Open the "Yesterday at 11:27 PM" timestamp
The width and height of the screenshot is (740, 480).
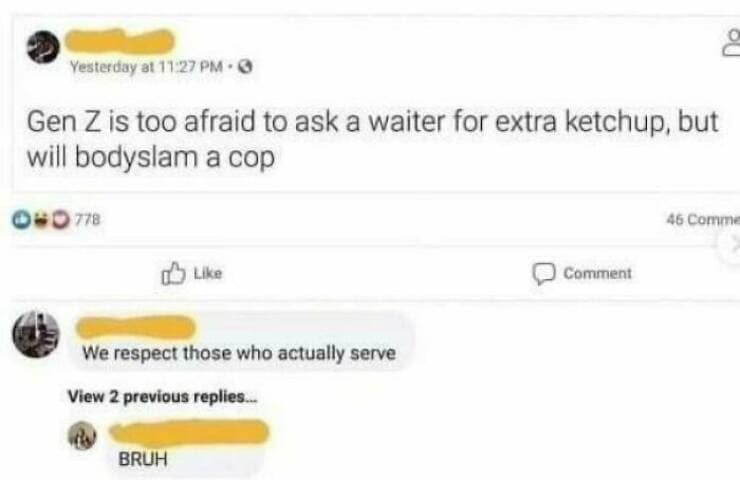(146, 67)
